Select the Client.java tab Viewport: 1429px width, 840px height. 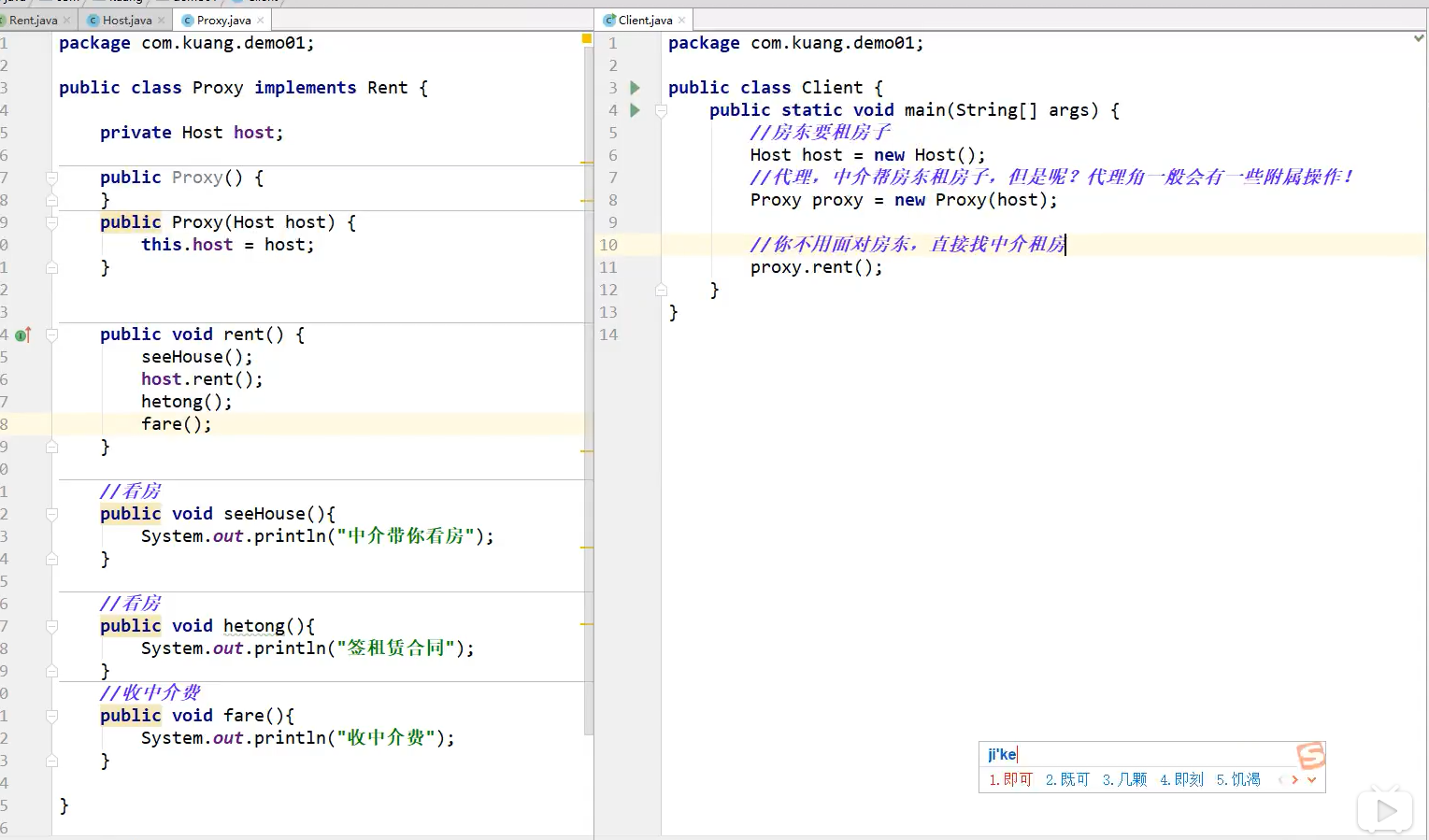pyautogui.click(x=645, y=20)
